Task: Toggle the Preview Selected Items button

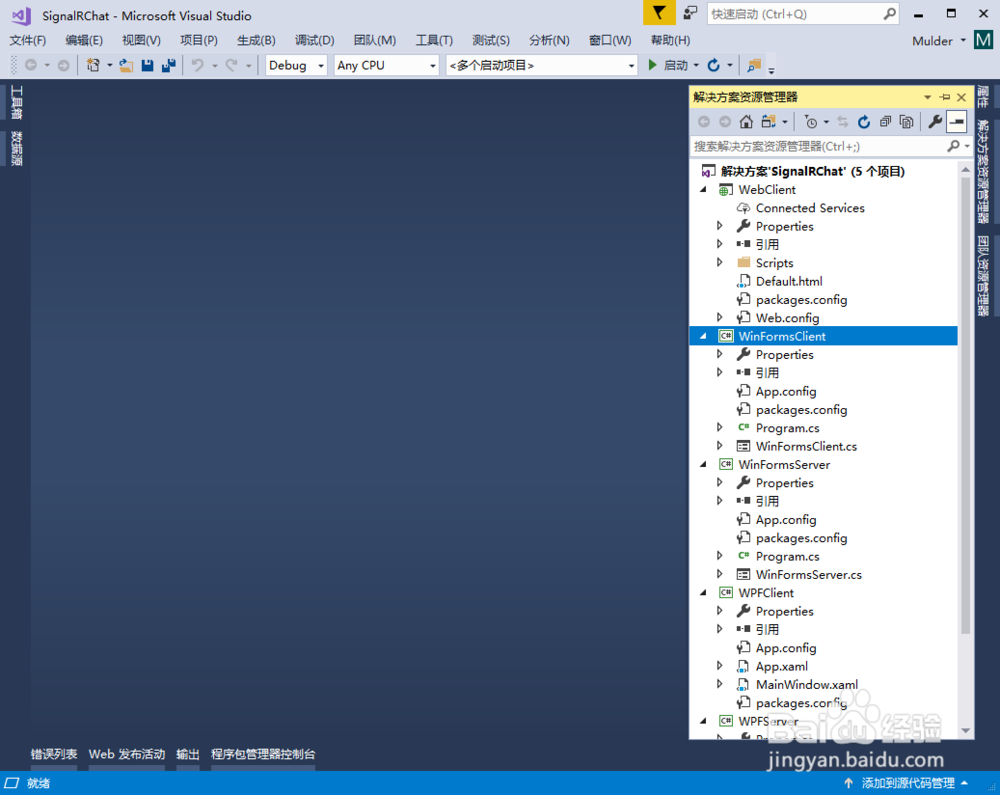Action: pos(955,121)
